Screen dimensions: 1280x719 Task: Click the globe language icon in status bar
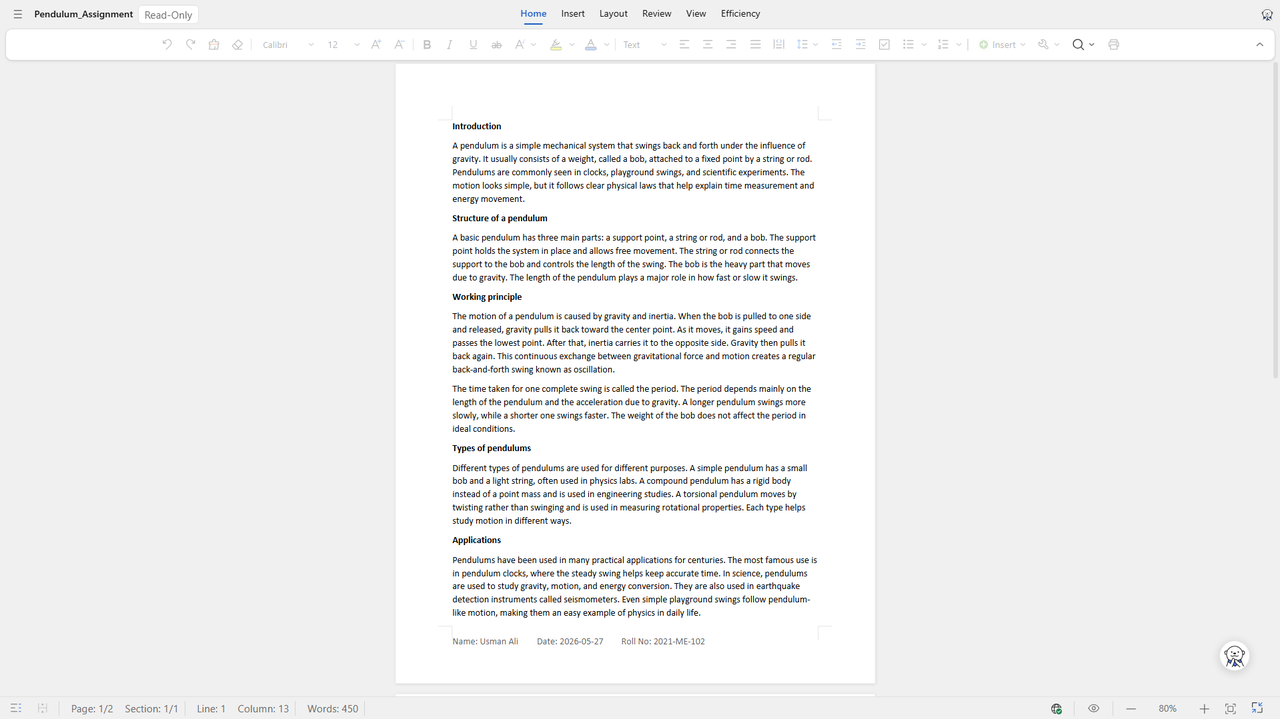(x=1057, y=709)
